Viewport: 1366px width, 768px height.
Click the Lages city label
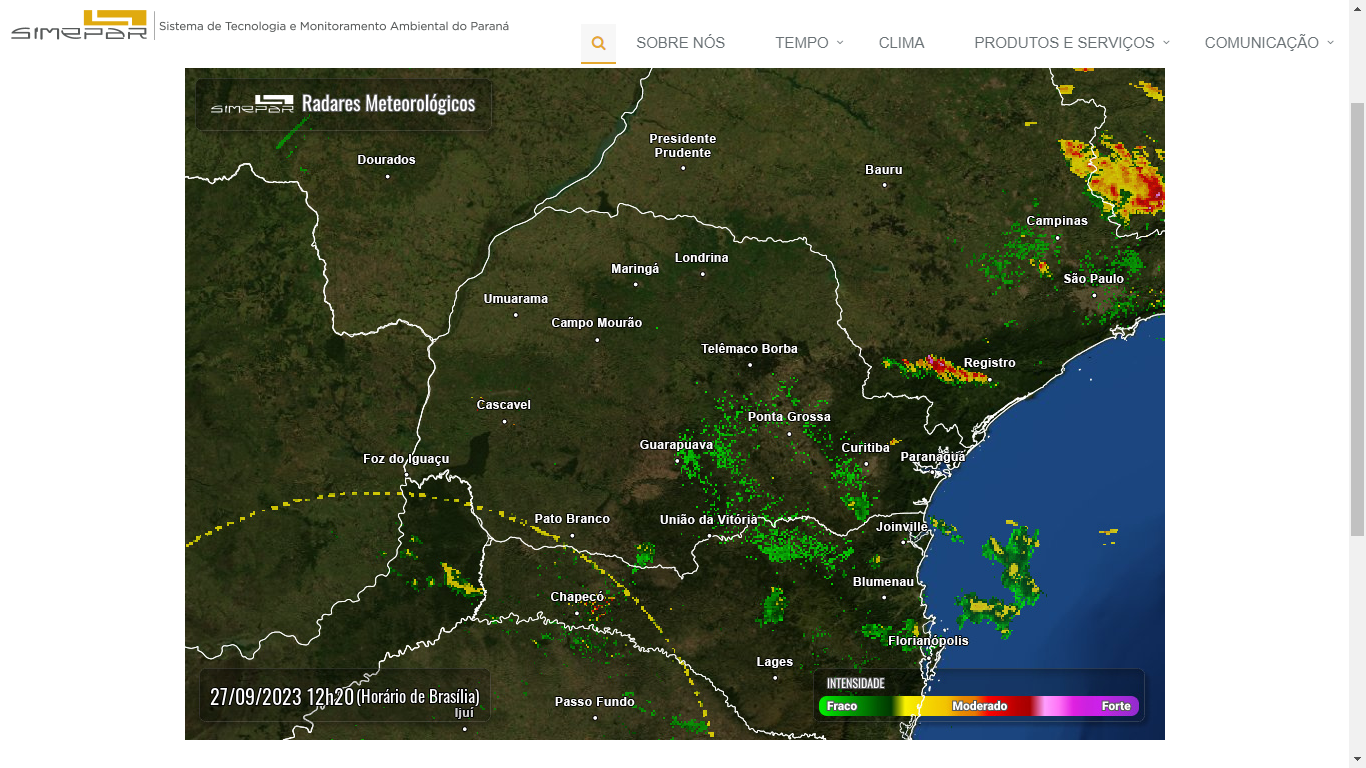[775, 662]
